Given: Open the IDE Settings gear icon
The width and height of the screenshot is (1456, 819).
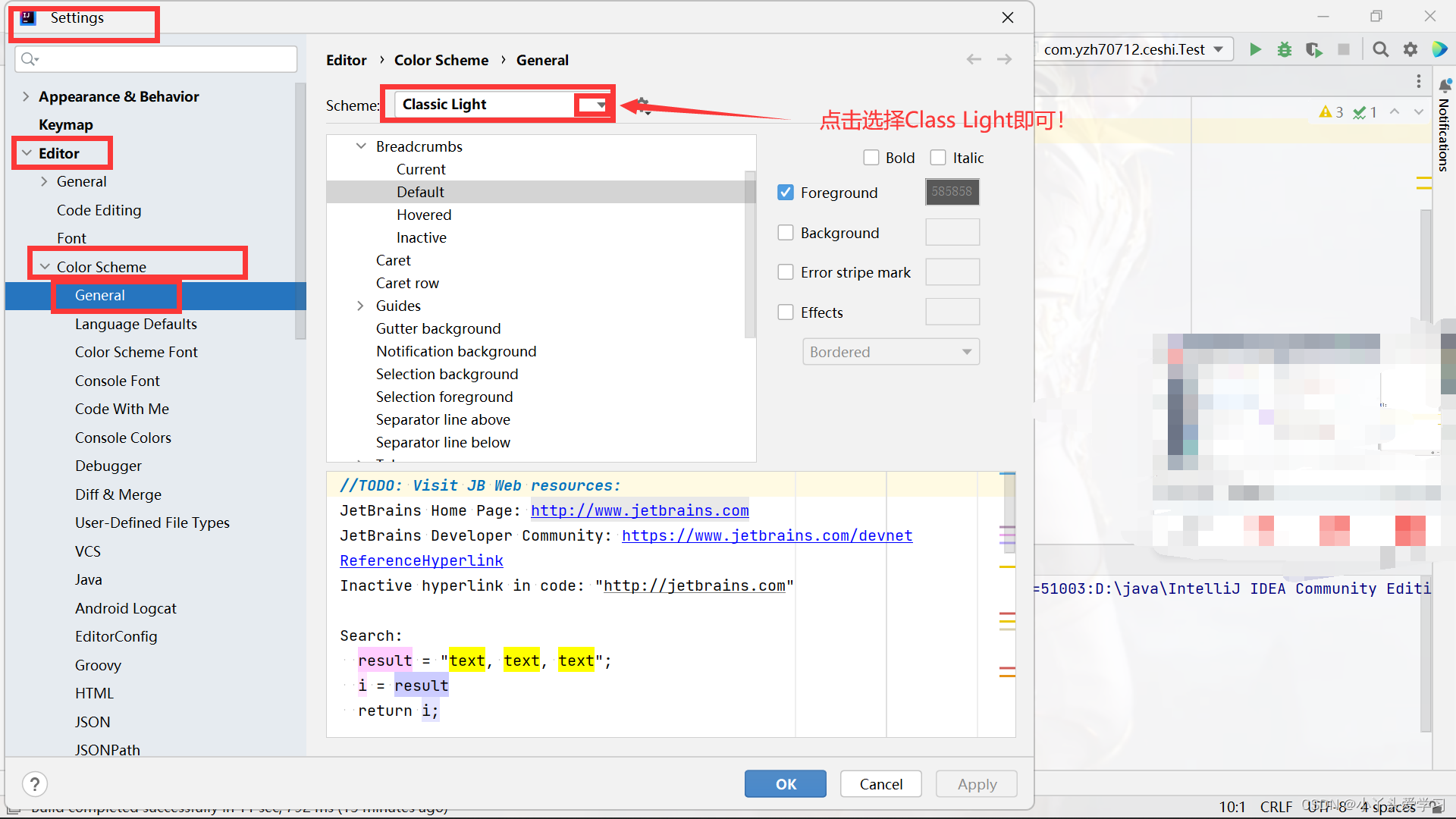Looking at the screenshot, I should tap(1410, 49).
